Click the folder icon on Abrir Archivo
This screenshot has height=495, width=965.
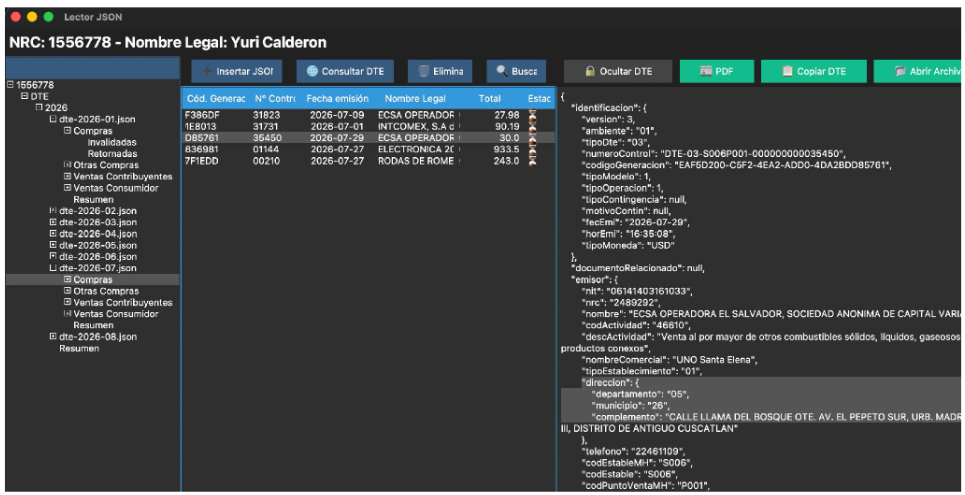coord(900,71)
